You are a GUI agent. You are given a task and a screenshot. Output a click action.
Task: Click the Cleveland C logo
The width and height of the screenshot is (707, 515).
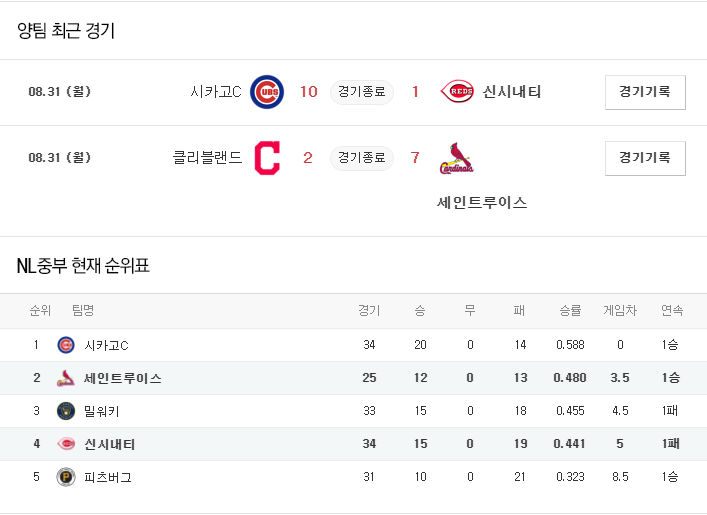coord(267,158)
